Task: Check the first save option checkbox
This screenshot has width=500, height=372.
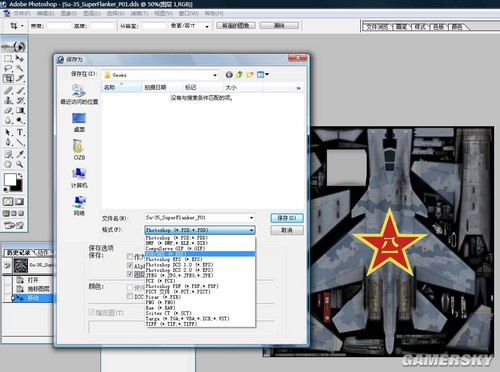Action: point(130,256)
